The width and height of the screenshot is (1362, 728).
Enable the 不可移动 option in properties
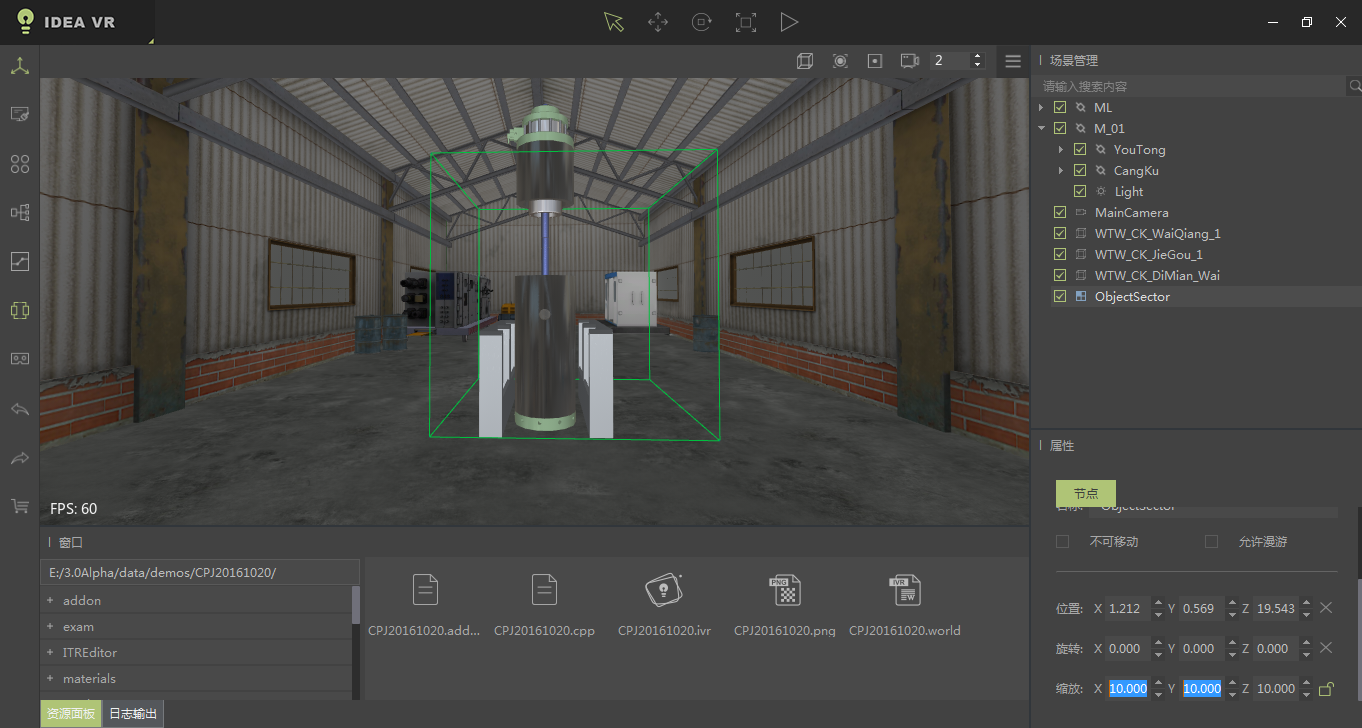pyautogui.click(x=1063, y=541)
